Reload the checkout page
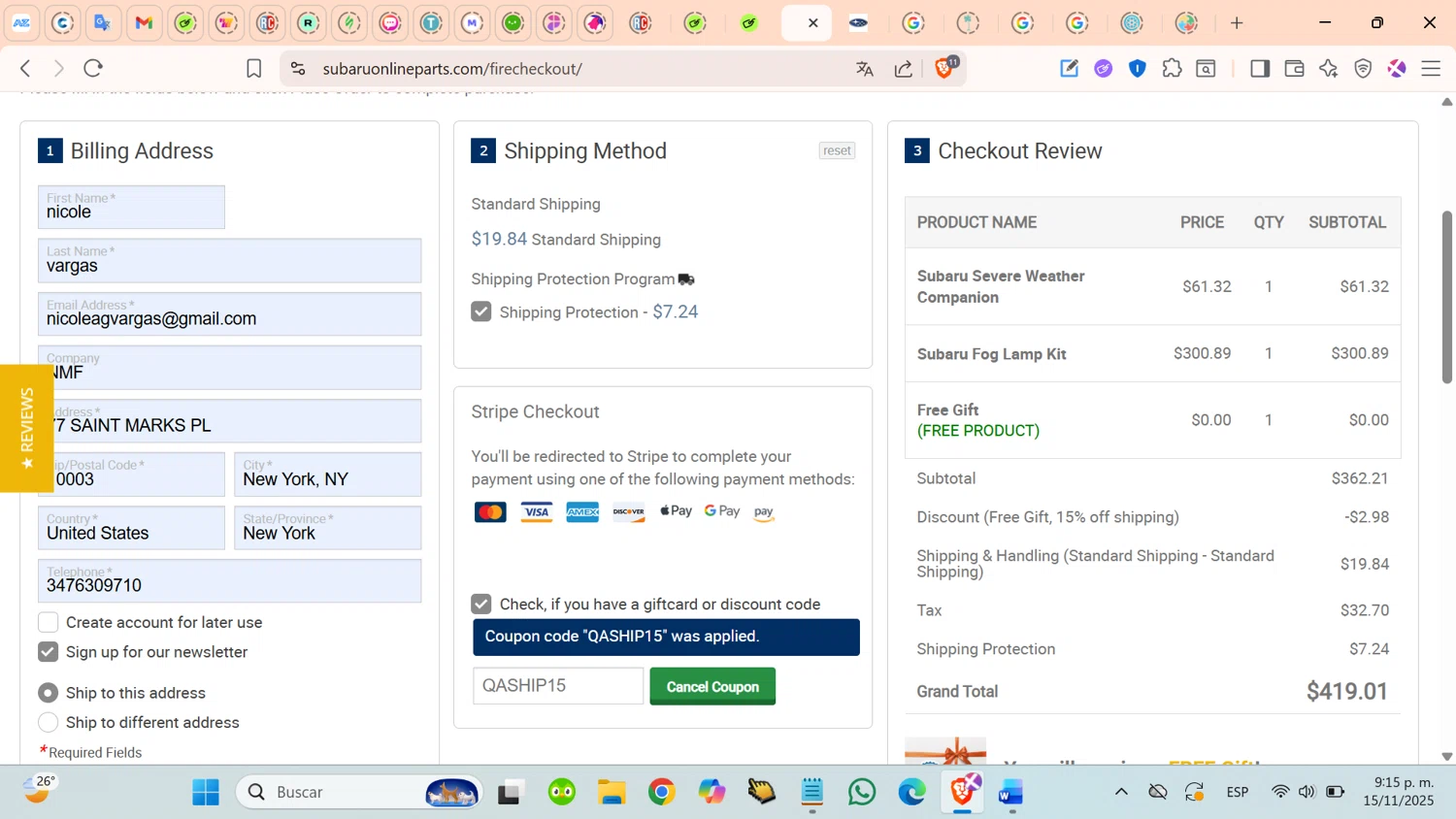The width and height of the screenshot is (1456, 819). pyautogui.click(x=93, y=68)
